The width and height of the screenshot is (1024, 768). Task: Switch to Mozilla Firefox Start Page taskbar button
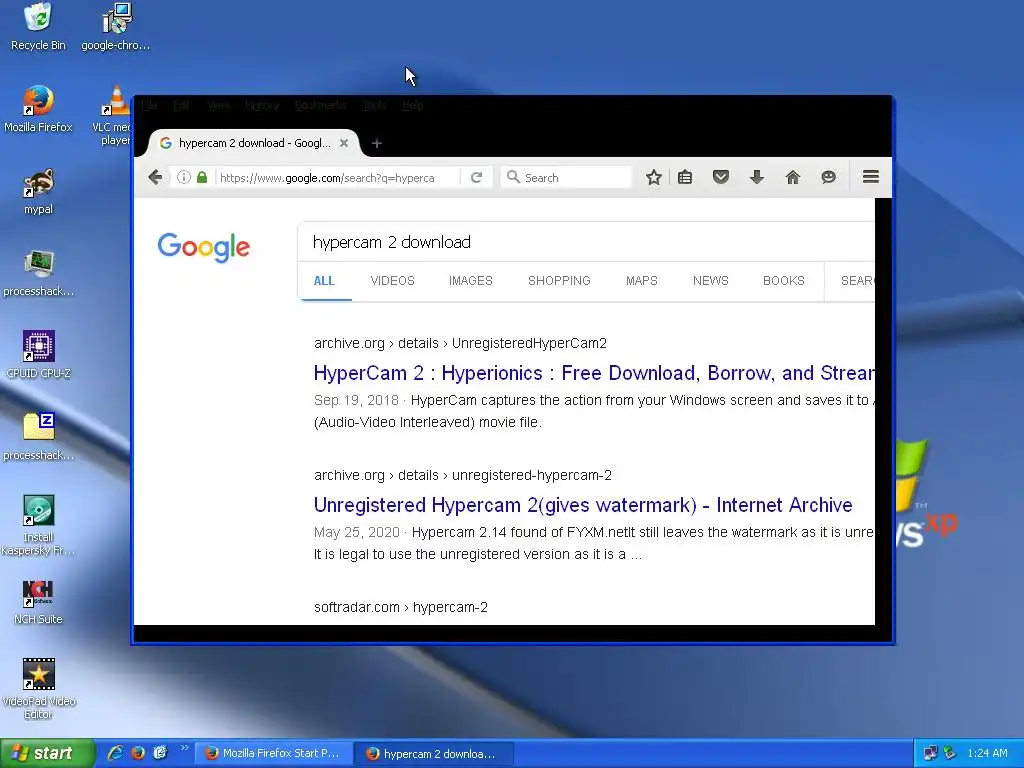click(274, 754)
